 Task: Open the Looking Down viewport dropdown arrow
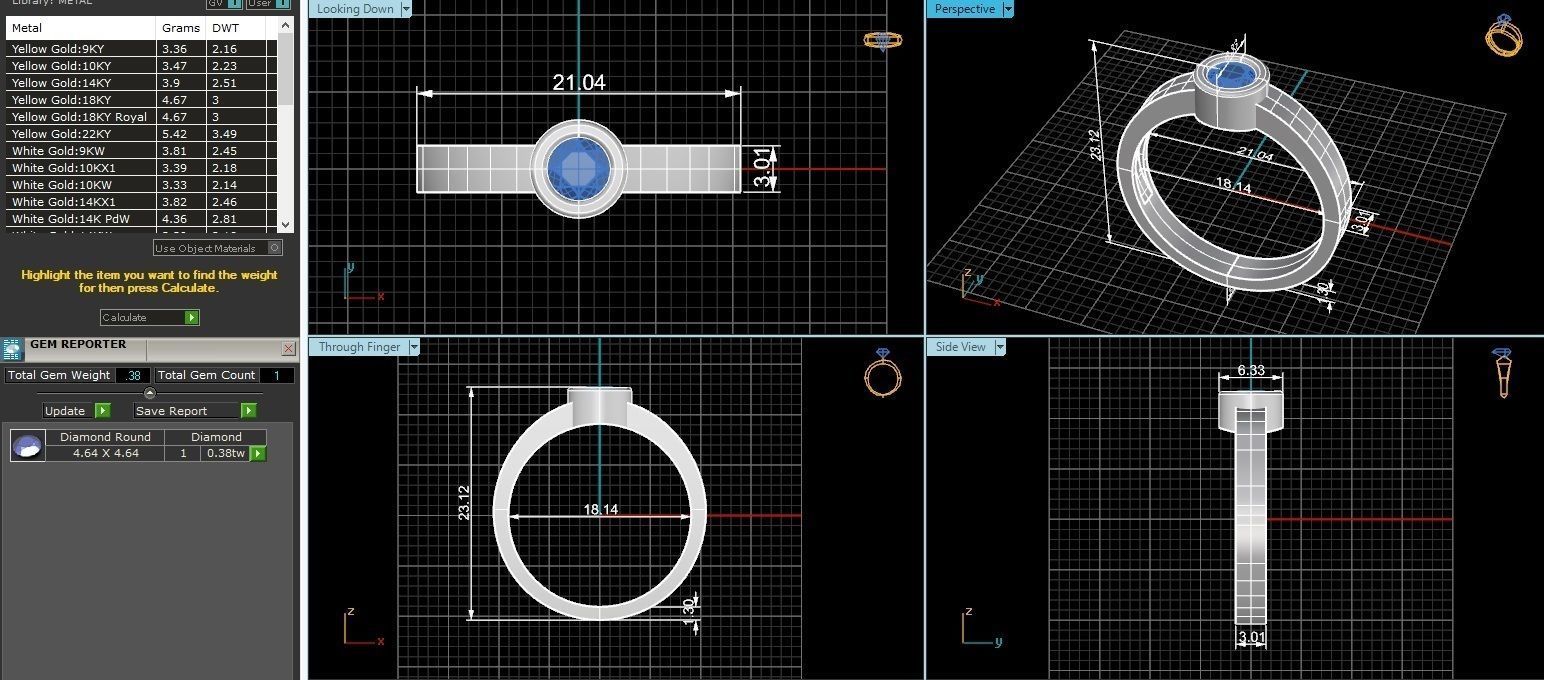coord(405,9)
